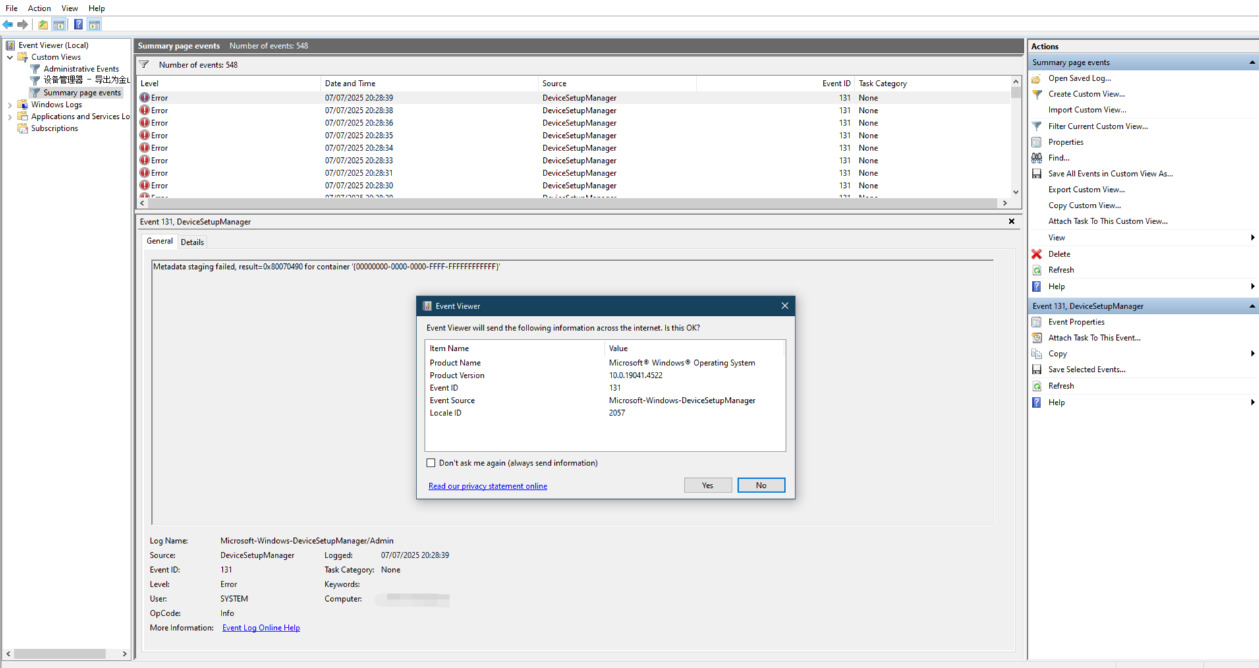Toggle the Show/Hide Action Pane toolbar icon
The height and width of the screenshot is (668, 1259).
pos(94,24)
